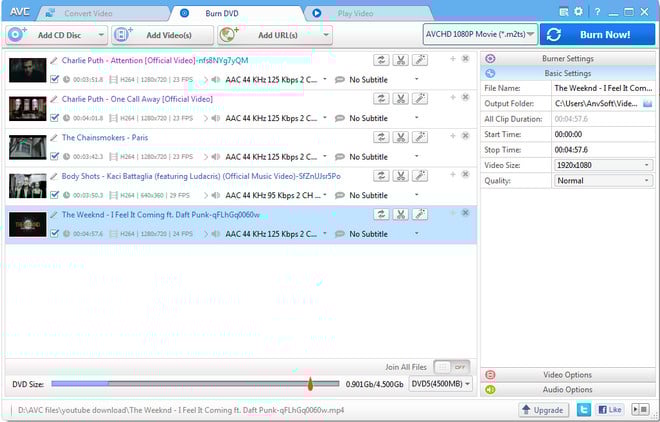The width and height of the screenshot is (660, 422).
Task: Edit the Start Time field
Action: 603,134
